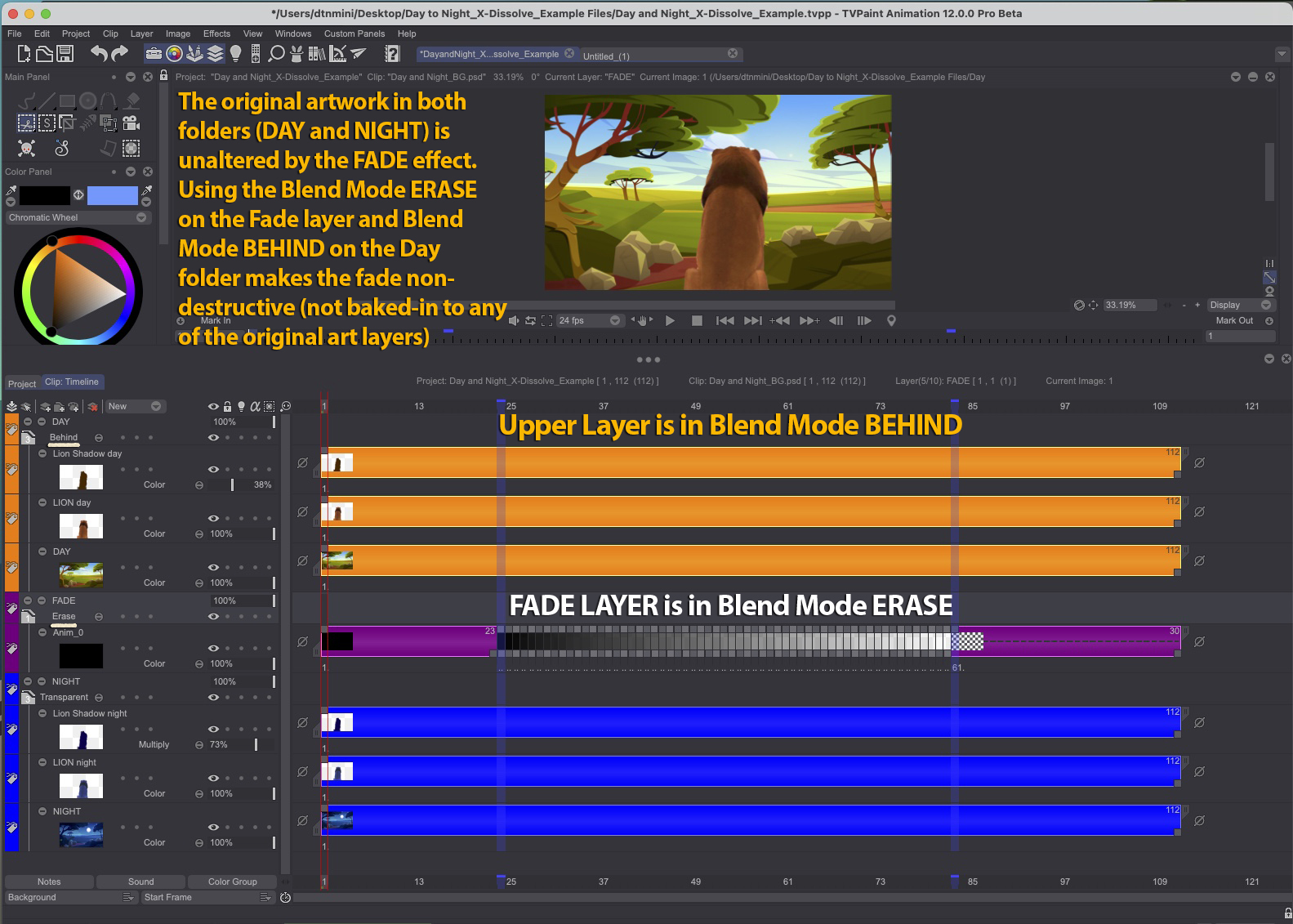This screenshot has height=924, width=1293.
Task: Open the library books icon
Action: pos(317,54)
